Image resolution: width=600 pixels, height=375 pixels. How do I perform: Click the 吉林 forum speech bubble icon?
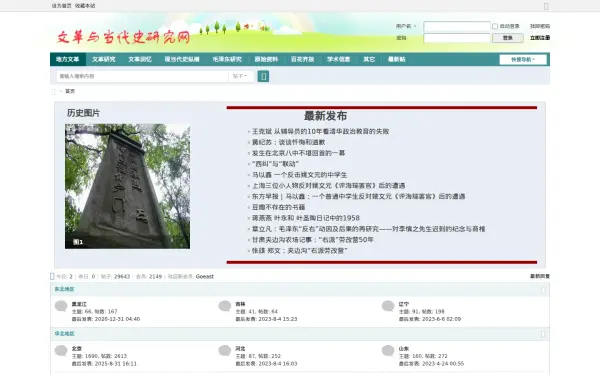[x=225, y=306]
